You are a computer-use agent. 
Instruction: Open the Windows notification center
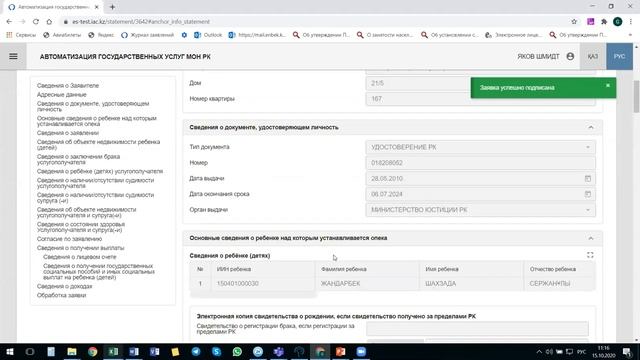pyautogui.click(x=627, y=351)
